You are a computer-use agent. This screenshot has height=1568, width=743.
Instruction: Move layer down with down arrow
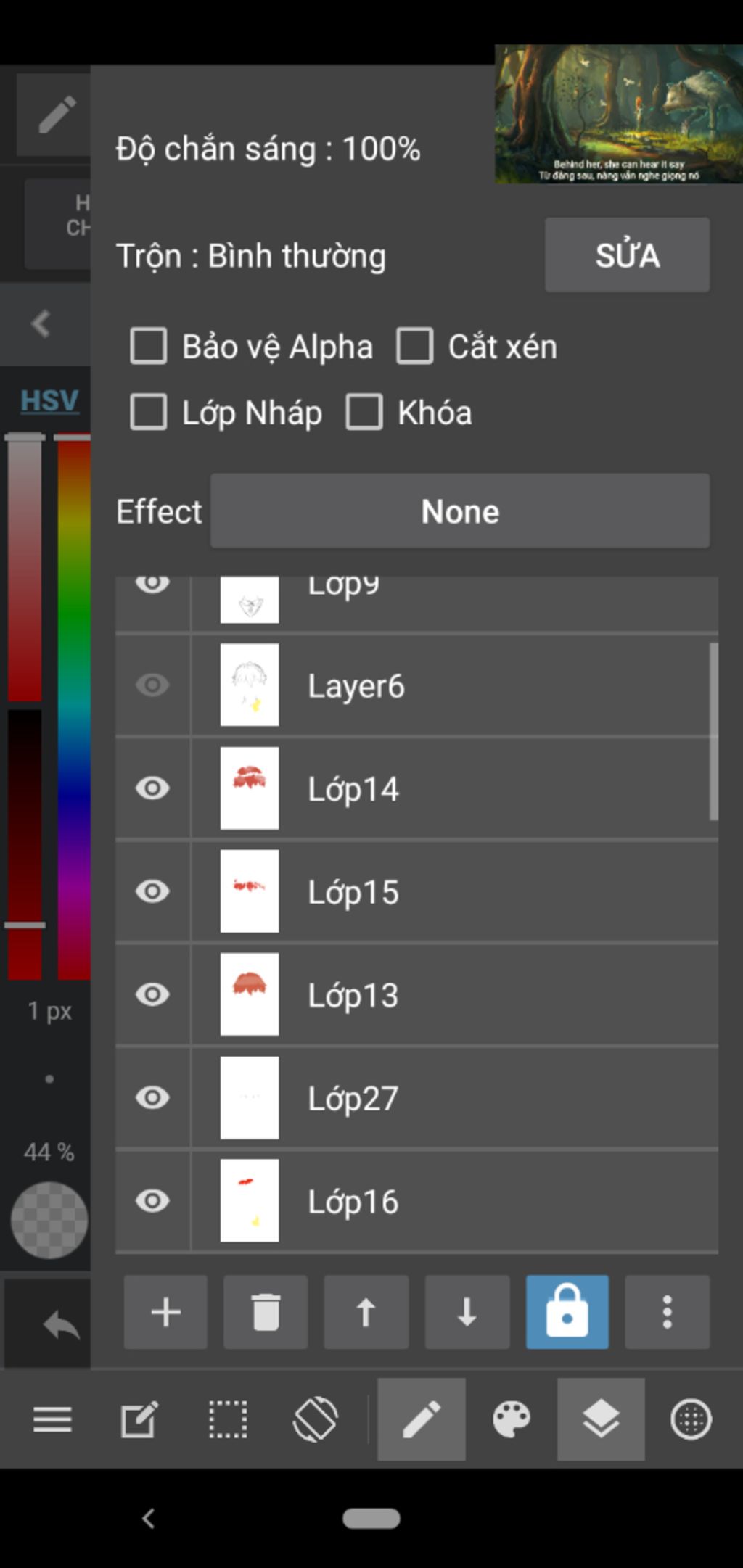coord(467,1312)
